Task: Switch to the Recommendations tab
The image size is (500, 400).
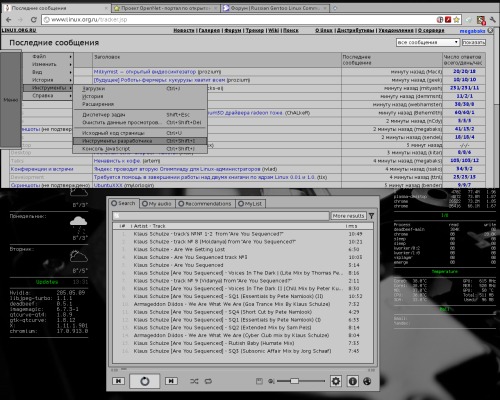Action: 205,203
